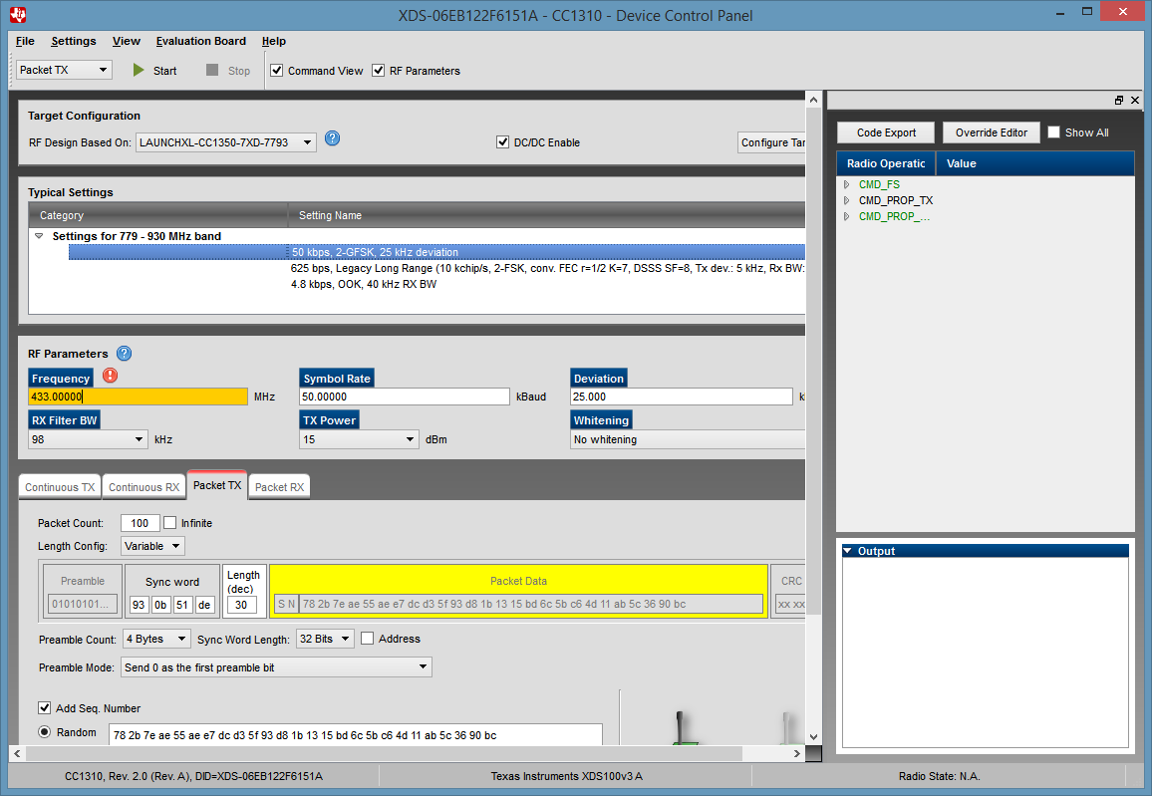Open the Packet TX mode dropdown
The image size is (1152, 796).
(64, 70)
